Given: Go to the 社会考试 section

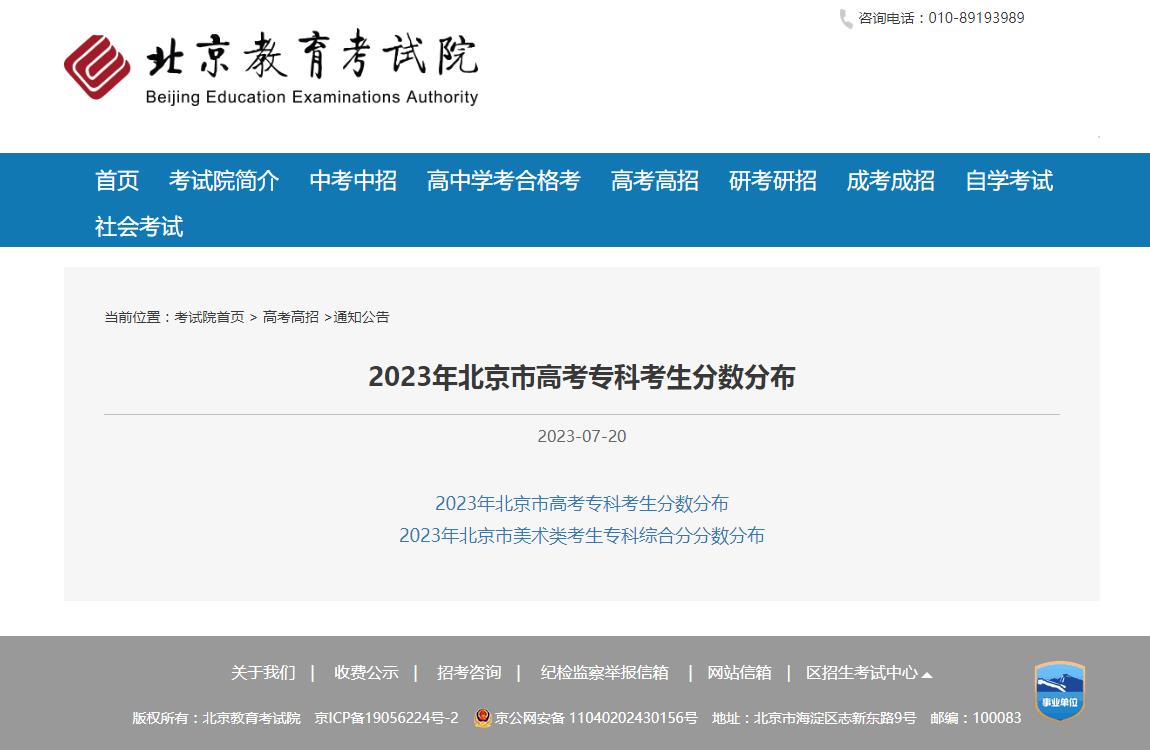Looking at the screenshot, I should (x=139, y=227).
